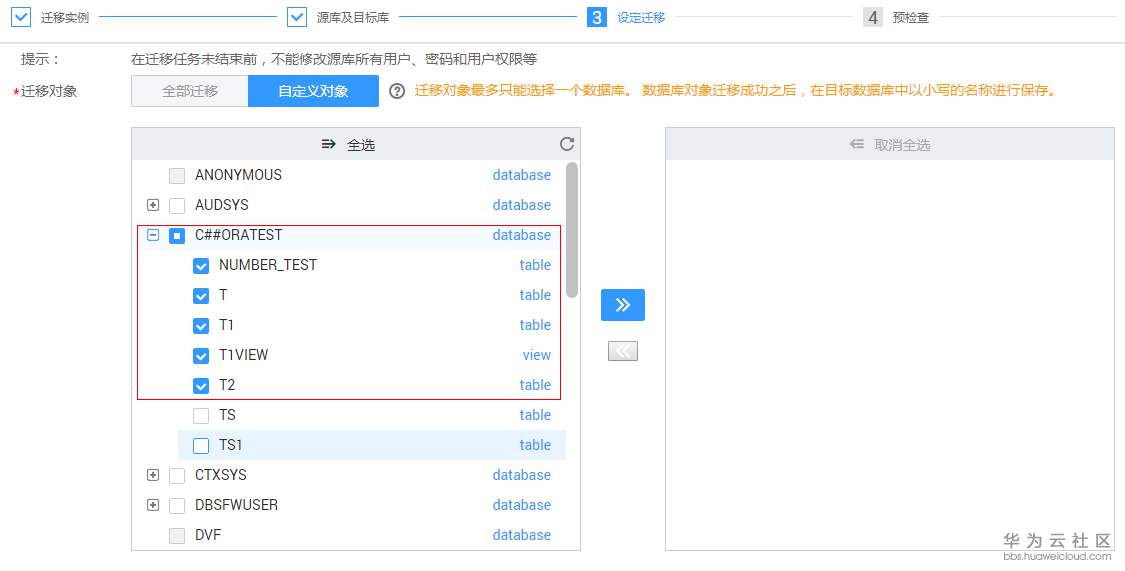Click the grey double-left-arrow remove button
Image resolution: width=1125 pixels, height=571 pixels.
click(623, 351)
